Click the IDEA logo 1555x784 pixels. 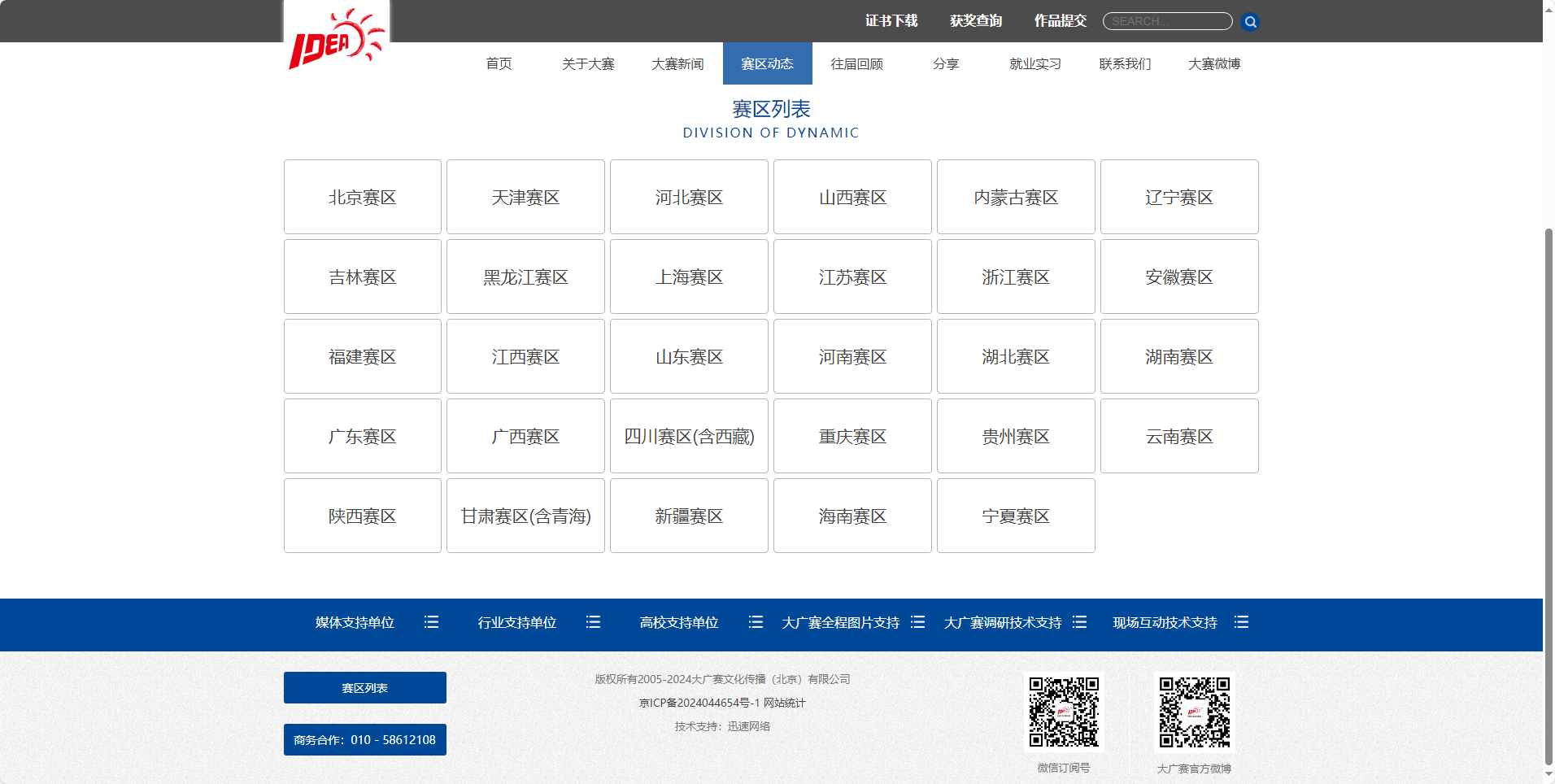(337, 39)
